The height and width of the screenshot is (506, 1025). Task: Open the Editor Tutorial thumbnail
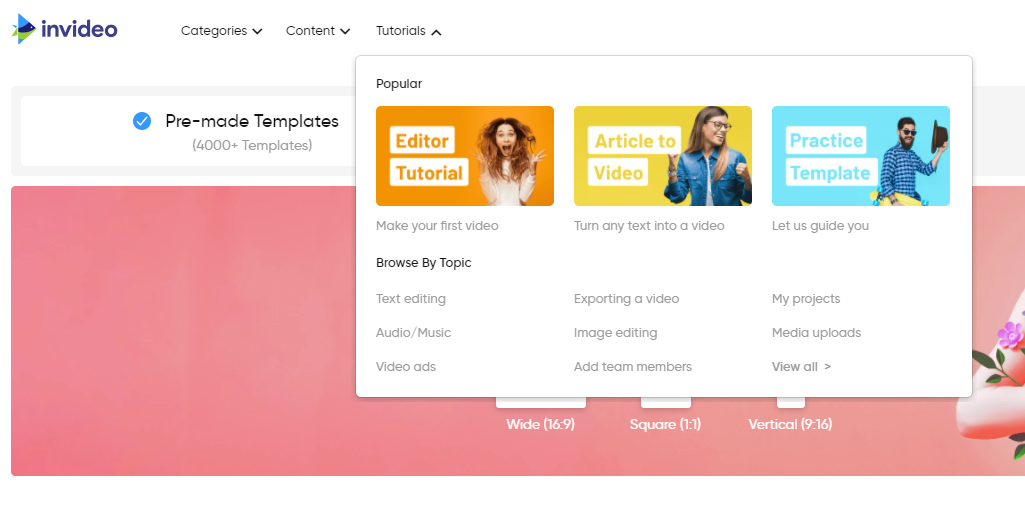pos(465,156)
